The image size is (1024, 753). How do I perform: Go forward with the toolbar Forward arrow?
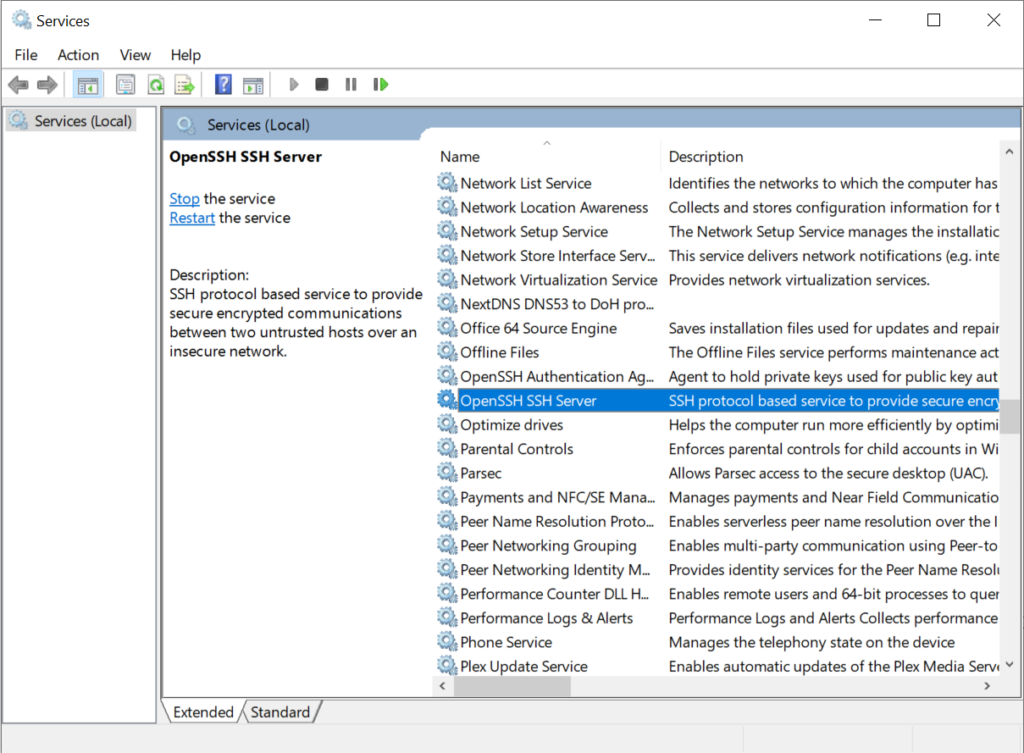coord(47,84)
